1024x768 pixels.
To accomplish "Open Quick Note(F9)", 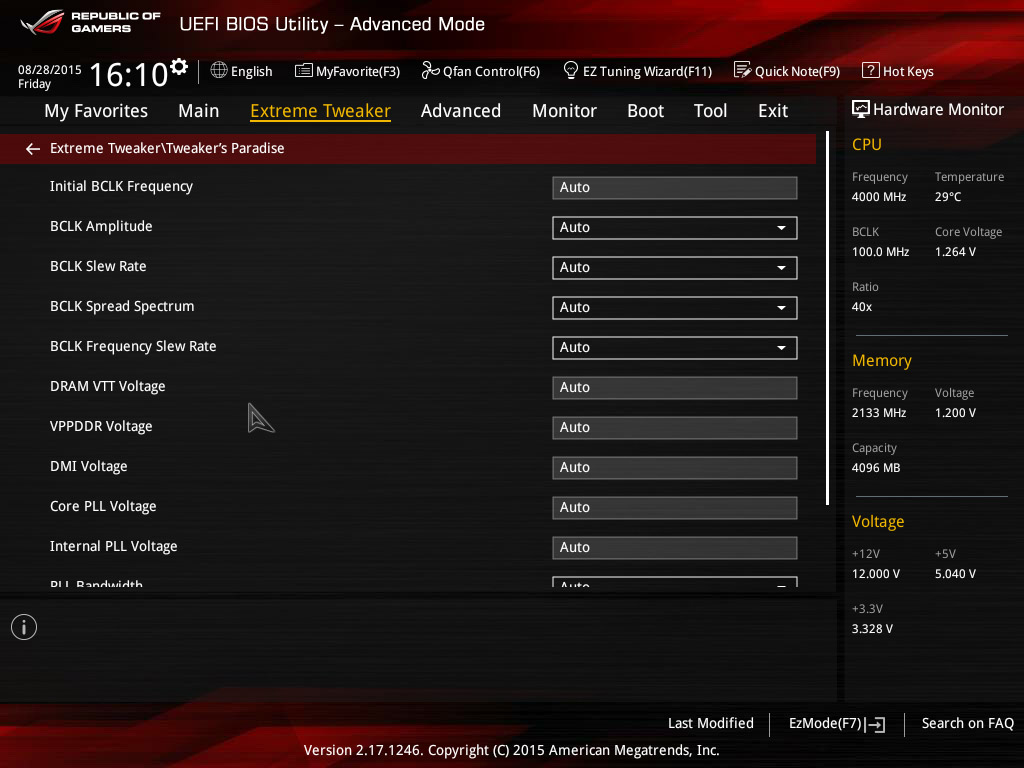I will 787,71.
